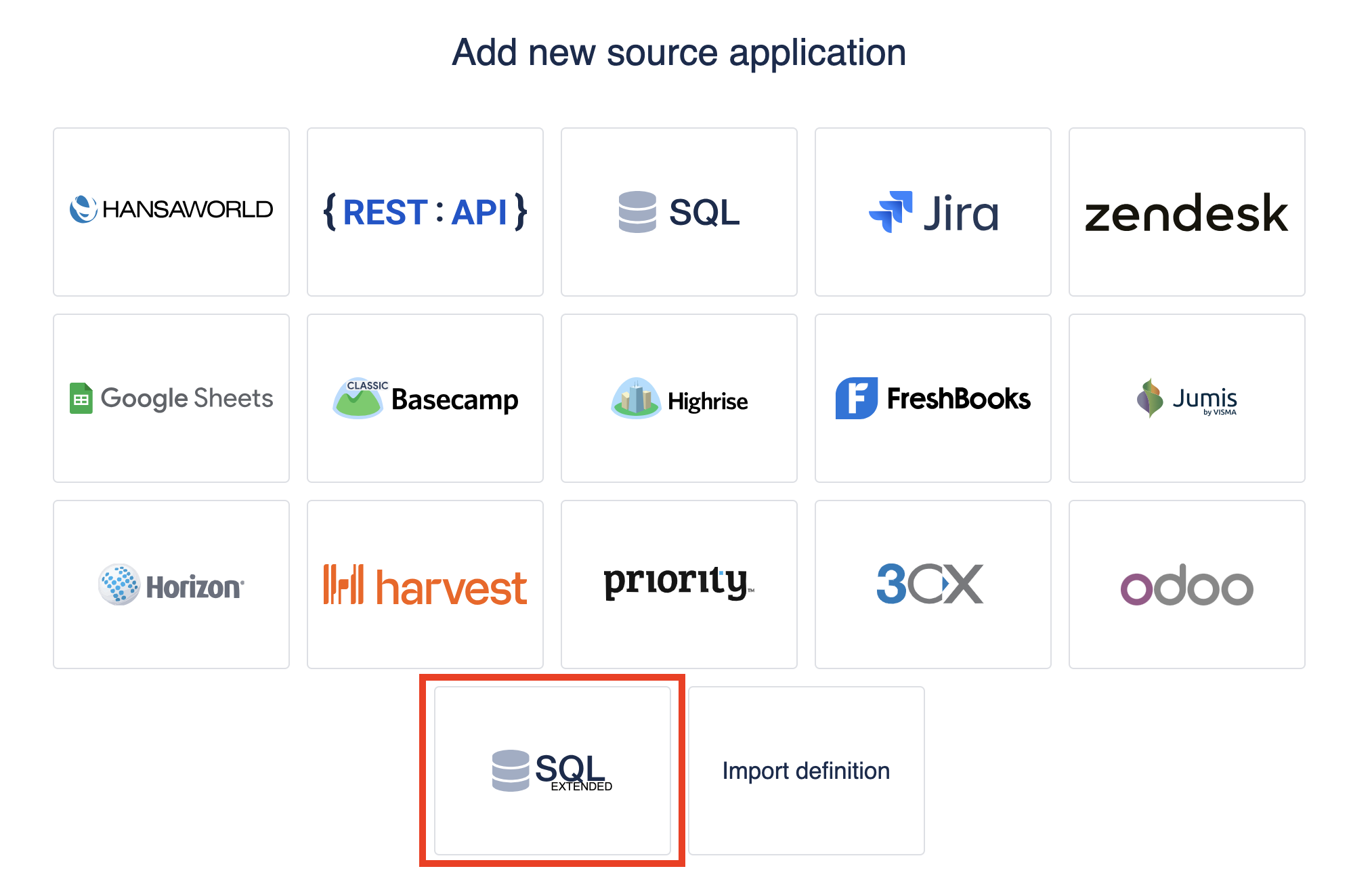Select the Classic Basecamp tile
1372x894 pixels.
click(x=425, y=398)
